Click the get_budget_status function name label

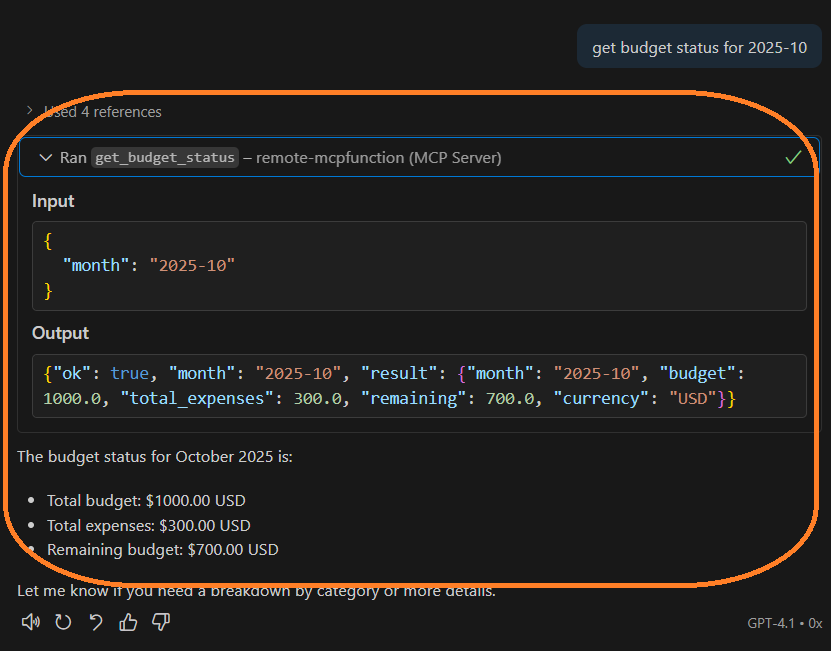click(x=165, y=157)
